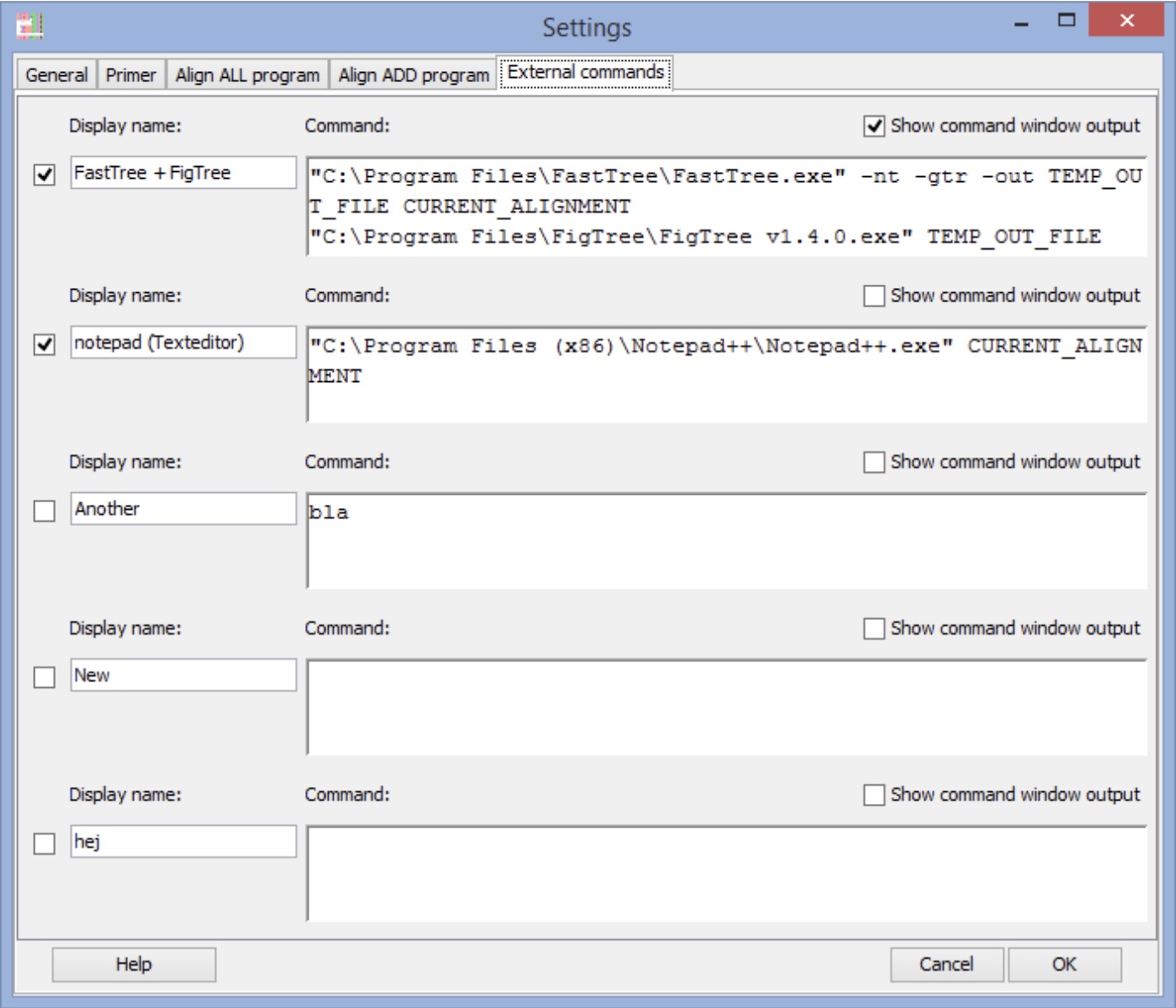The width and height of the screenshot is (1176, 1008).
Task: Uncheck the FastTree + FigTree enable checkbox
Action: coord(44,174)
